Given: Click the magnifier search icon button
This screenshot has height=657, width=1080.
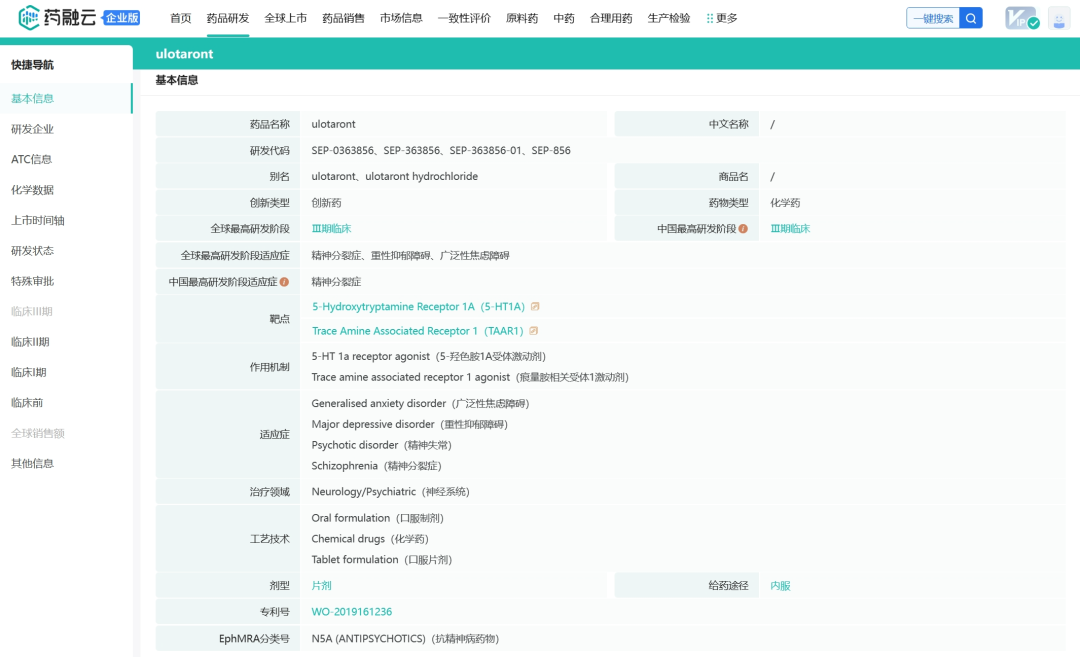Looking at the screenshot, I should (x=971, y=18).
